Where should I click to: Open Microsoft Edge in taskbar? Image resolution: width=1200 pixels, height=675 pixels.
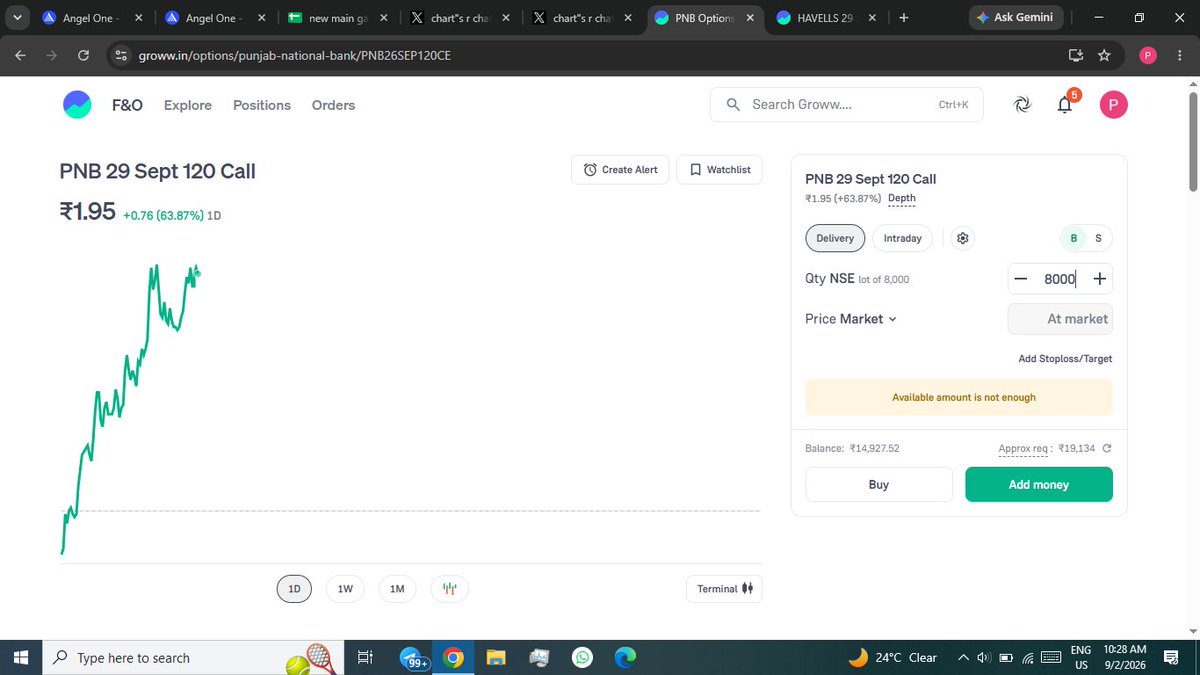coord(625,658)
